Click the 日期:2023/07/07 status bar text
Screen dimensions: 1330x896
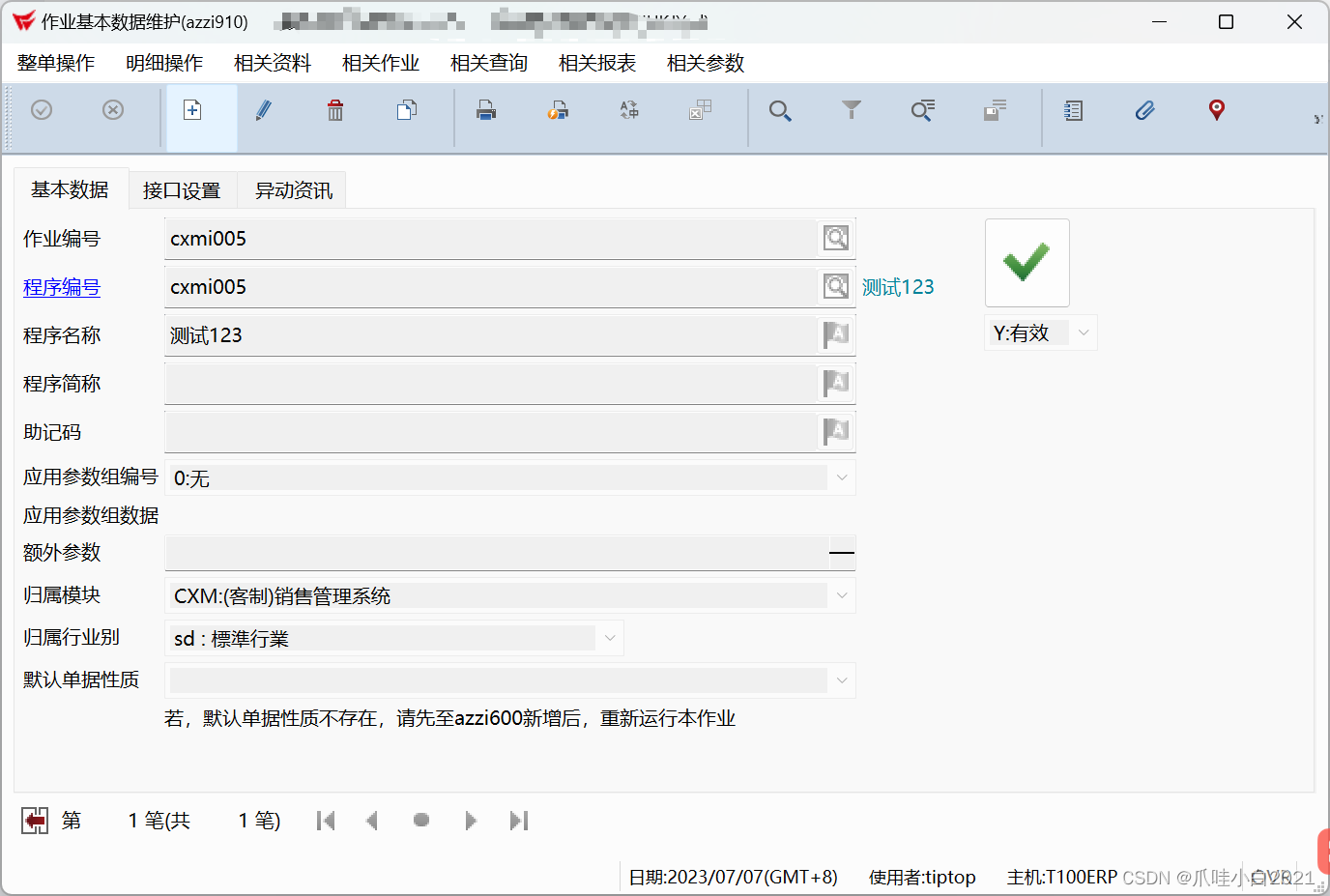click(x=733, y=877)
